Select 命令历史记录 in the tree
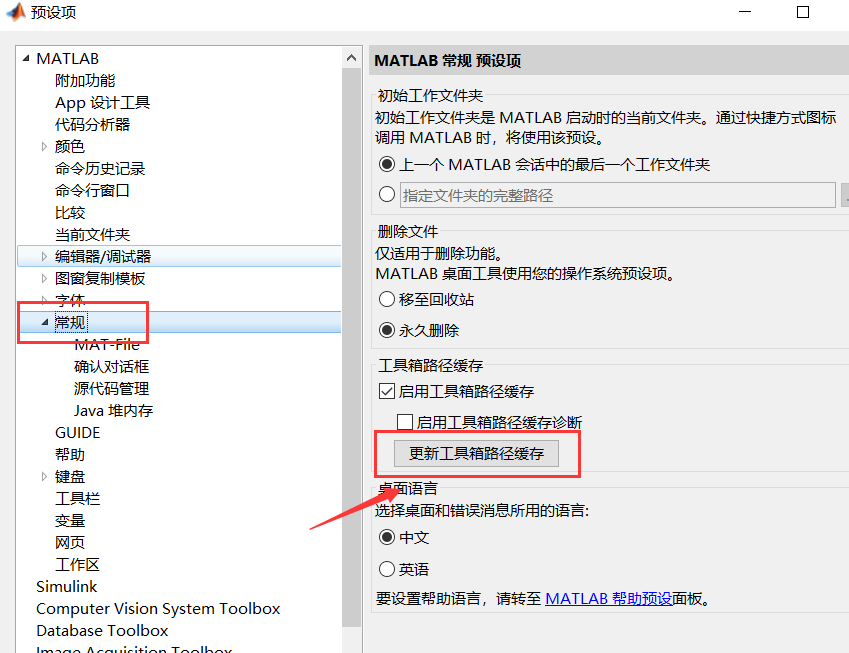This screenshot has width=849, height=653. [100, 169]
